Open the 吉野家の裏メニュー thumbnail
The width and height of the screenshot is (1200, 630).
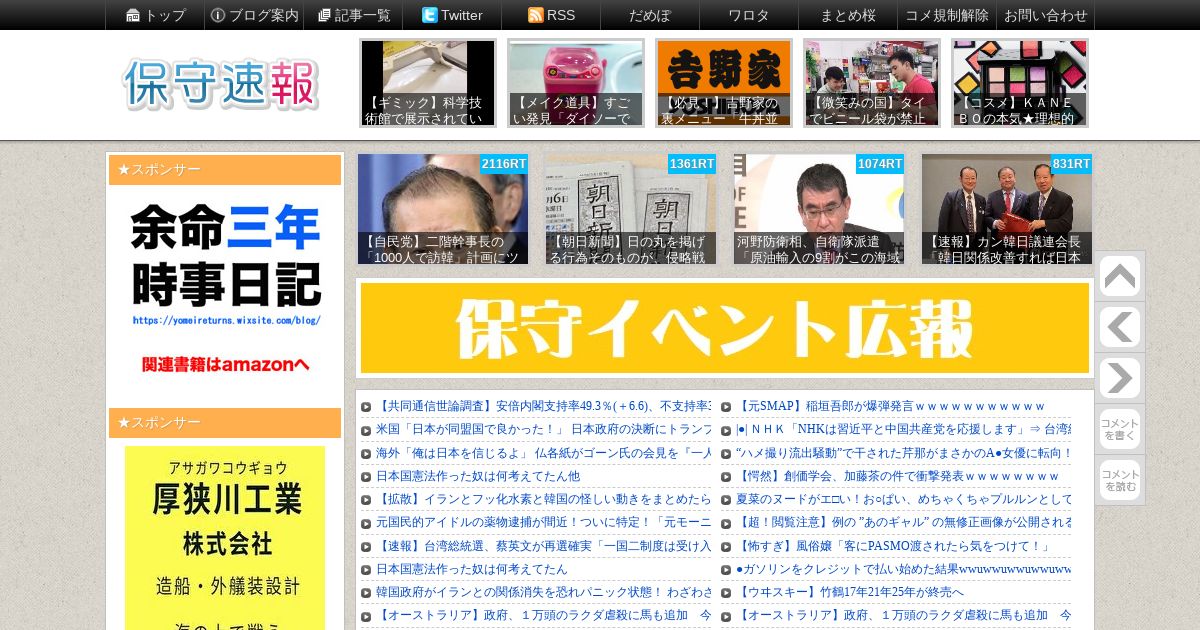(x=724, y=83)
